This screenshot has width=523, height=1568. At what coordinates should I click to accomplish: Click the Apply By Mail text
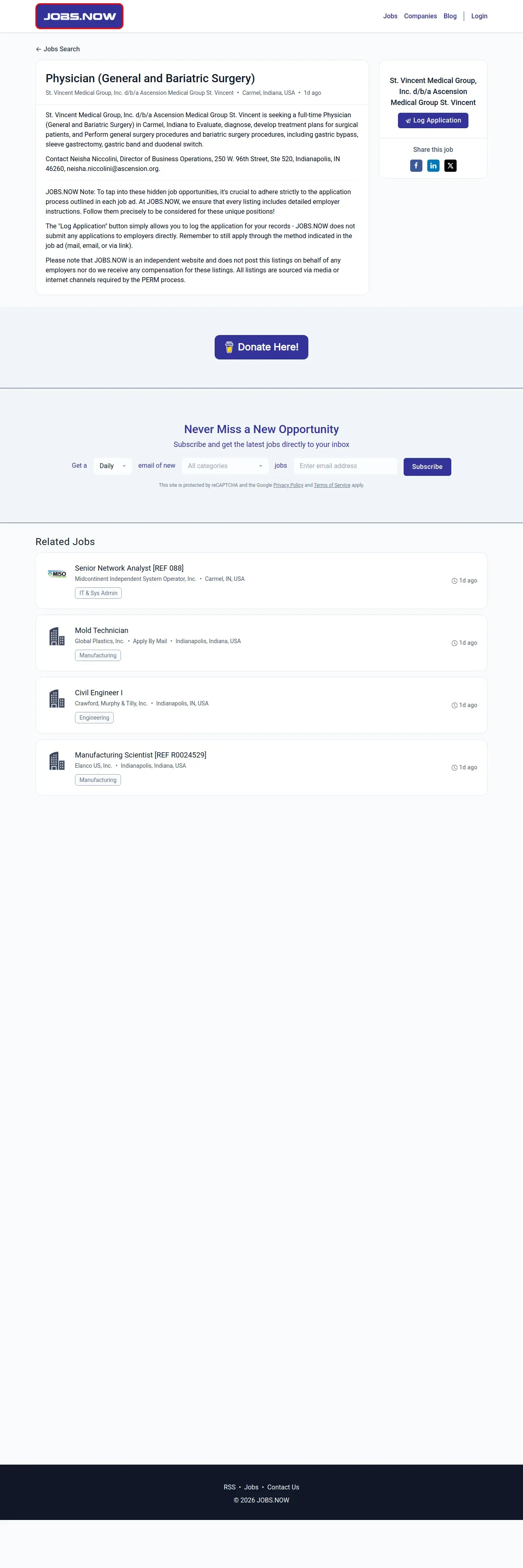pyautogui.click(x=150, y=641)
